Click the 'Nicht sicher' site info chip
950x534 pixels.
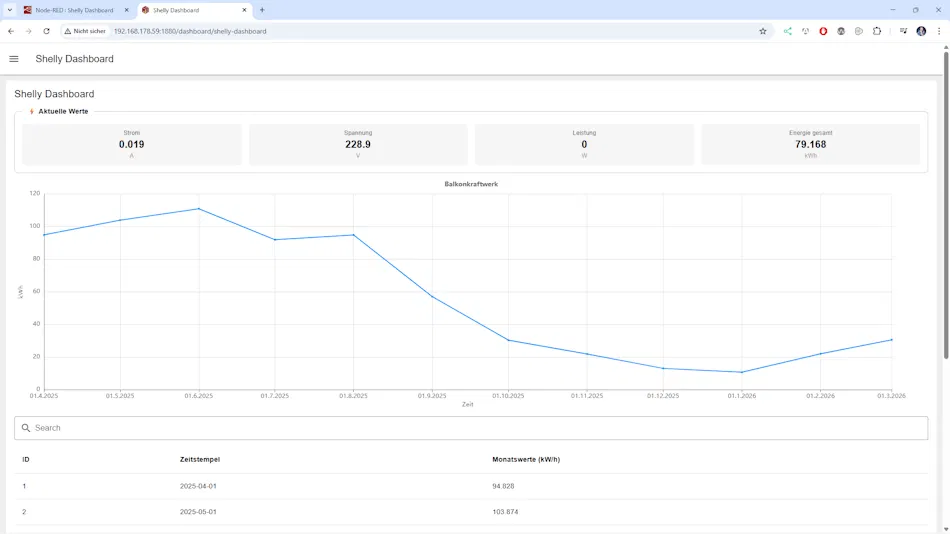click(x=85, y=31)
